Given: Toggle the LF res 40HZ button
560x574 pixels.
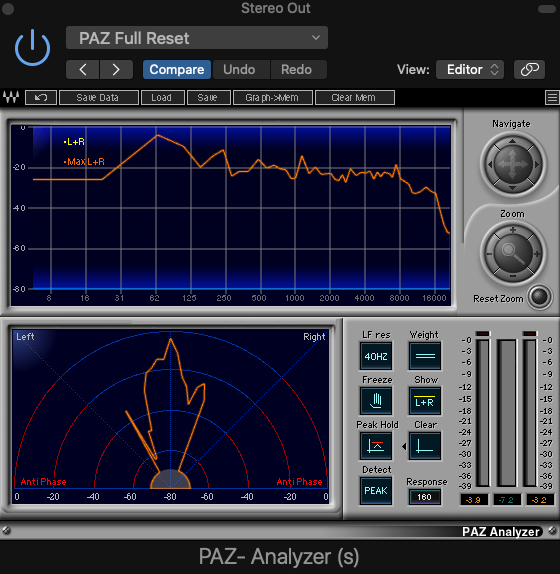Looking at the screenshot, I should pos(376,356).
